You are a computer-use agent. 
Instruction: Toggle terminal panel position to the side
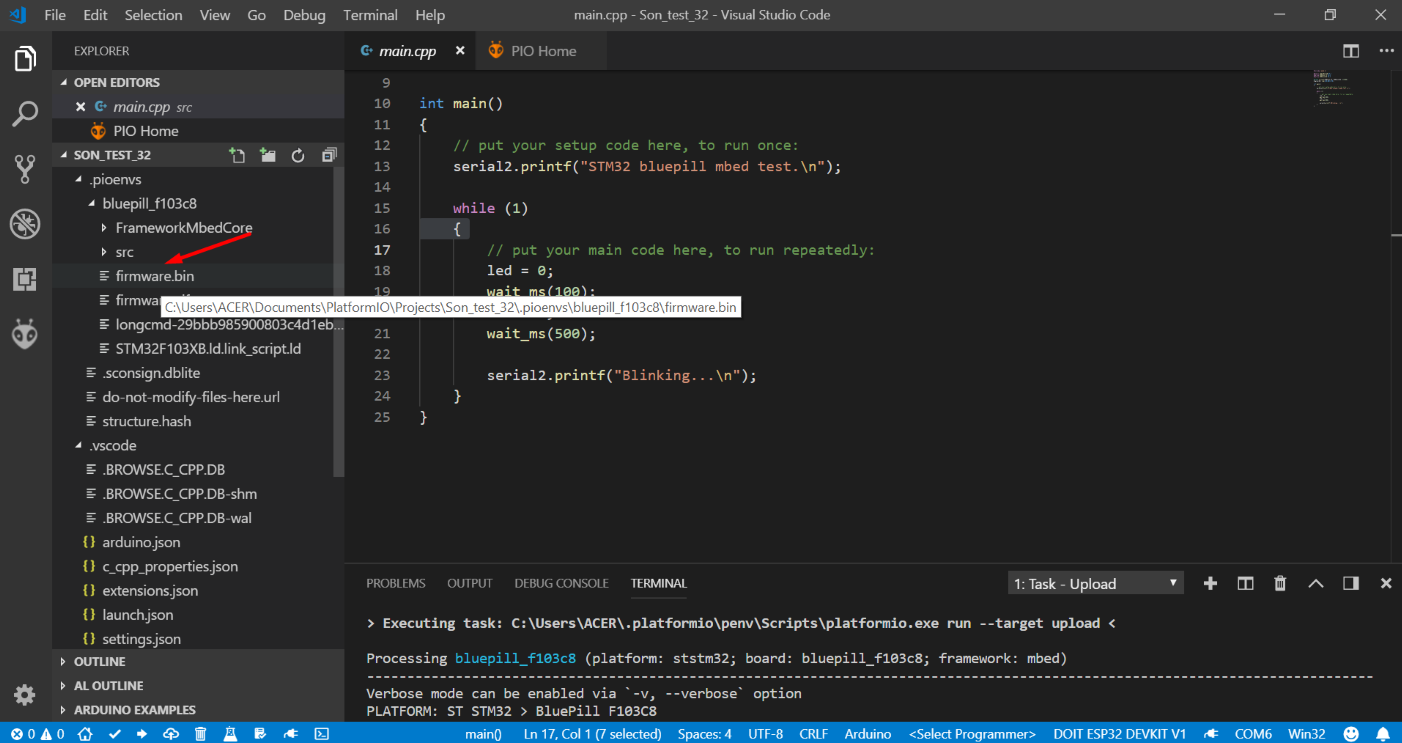pyautogui.click(x=1351, y=583)
